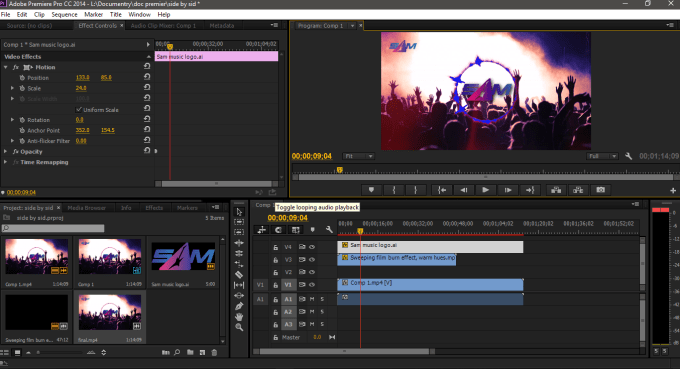The width and height of the screenshot is (680, 369).
Task: Expand the Opacity effect
Action: pos(6,151)
